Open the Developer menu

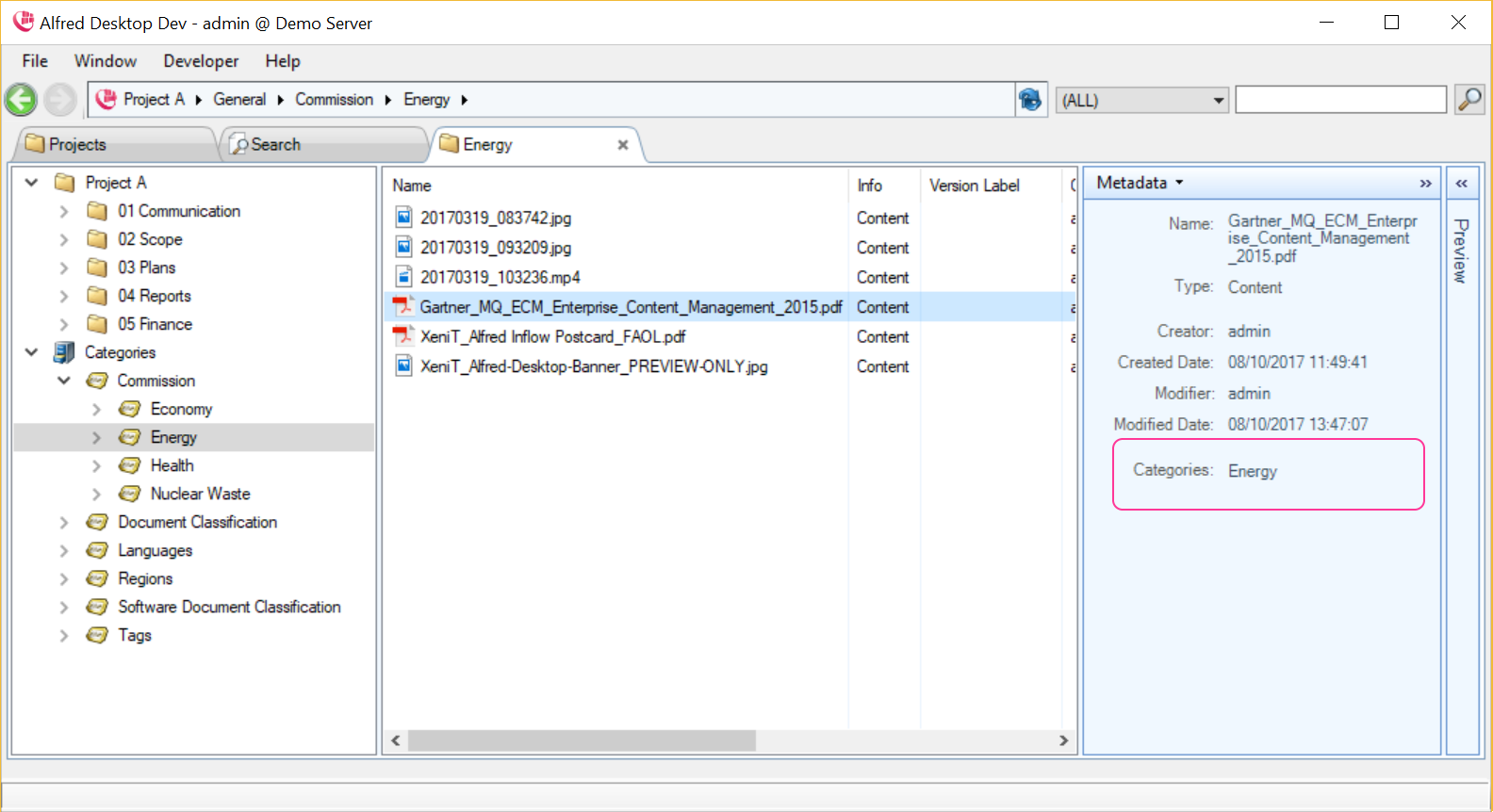201,61
